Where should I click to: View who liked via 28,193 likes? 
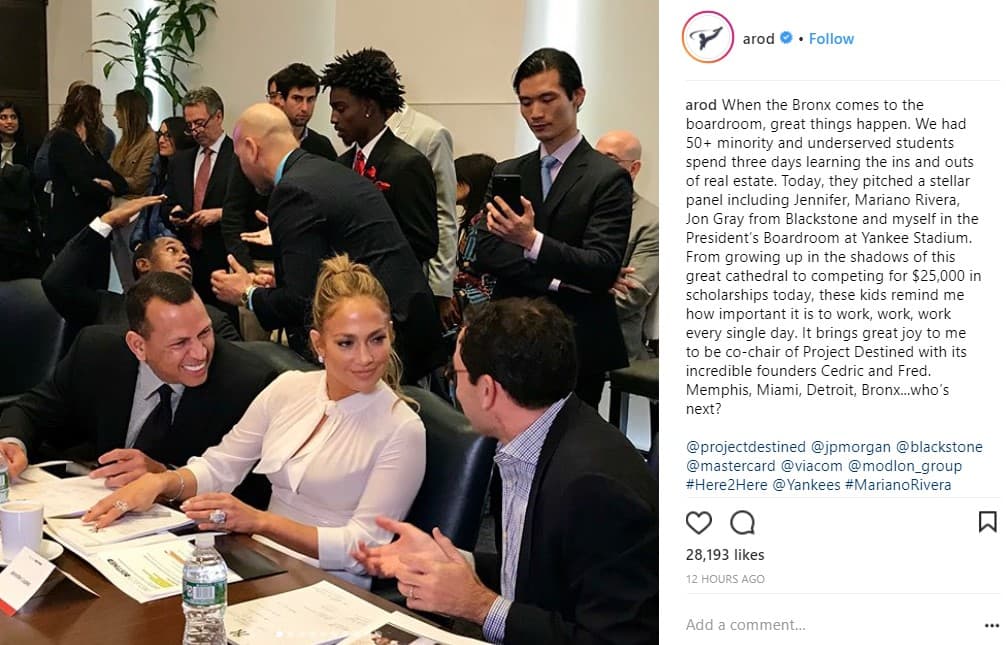tap(725, 555)
